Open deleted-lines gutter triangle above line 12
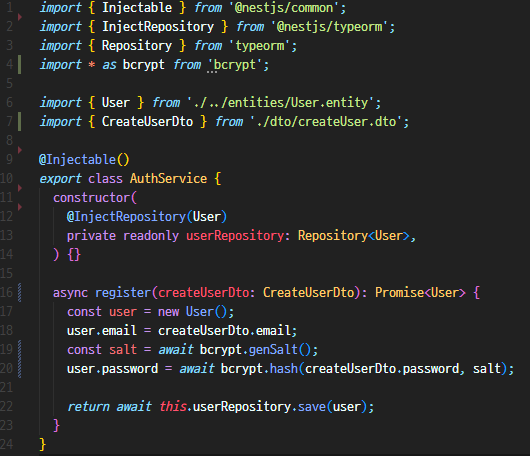Viewport: 530px width, 456px height. click(x=20, y=207)
